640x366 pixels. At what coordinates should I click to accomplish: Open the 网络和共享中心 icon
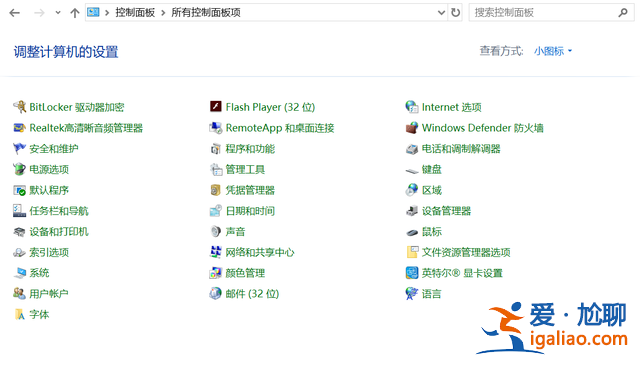(x=216, y=253)
